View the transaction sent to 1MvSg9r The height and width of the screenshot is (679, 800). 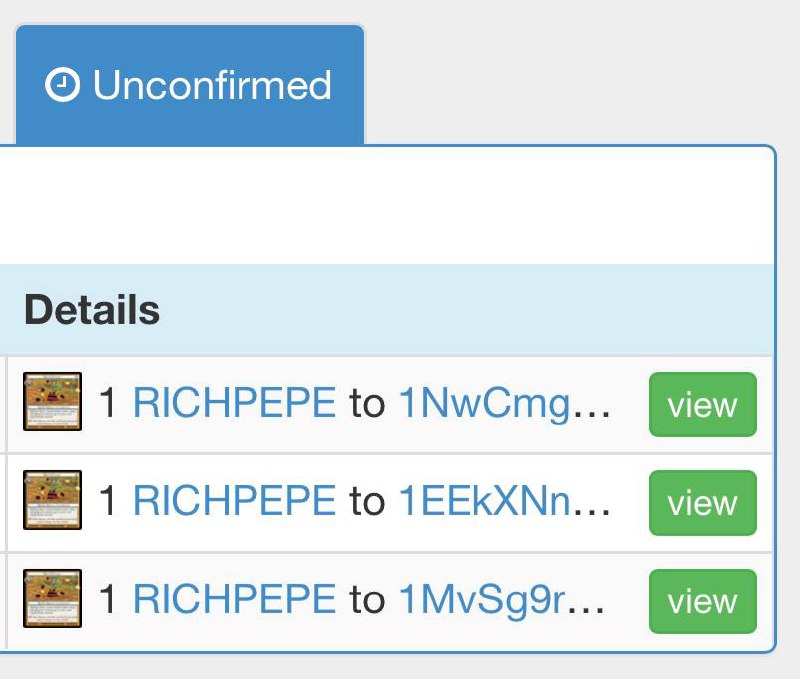coord(703,601)
